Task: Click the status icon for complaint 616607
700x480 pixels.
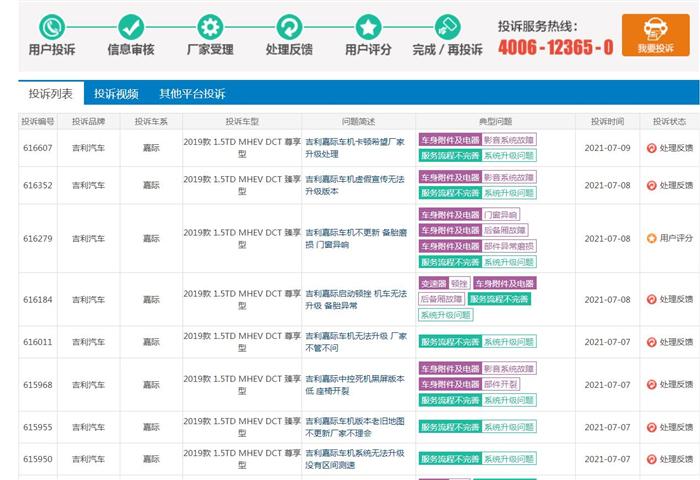Action: (651, 148)
